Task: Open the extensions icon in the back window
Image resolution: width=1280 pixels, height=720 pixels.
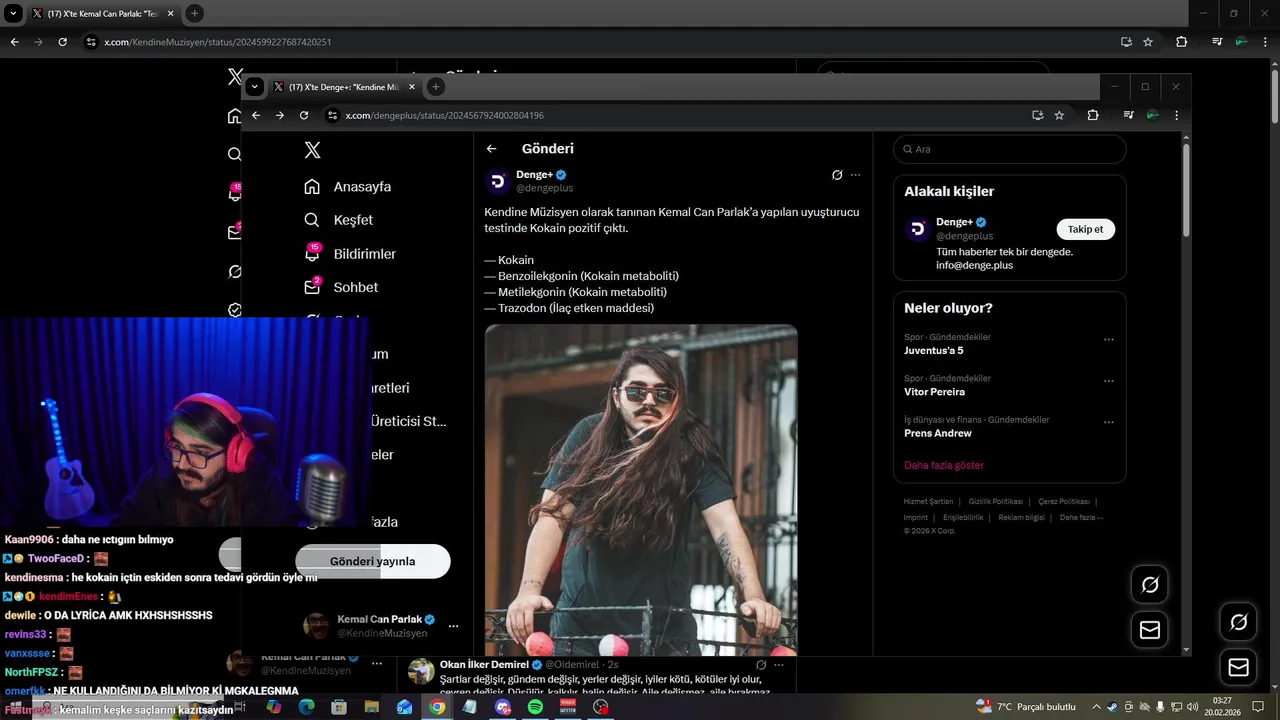Action: coord(1182,42)
